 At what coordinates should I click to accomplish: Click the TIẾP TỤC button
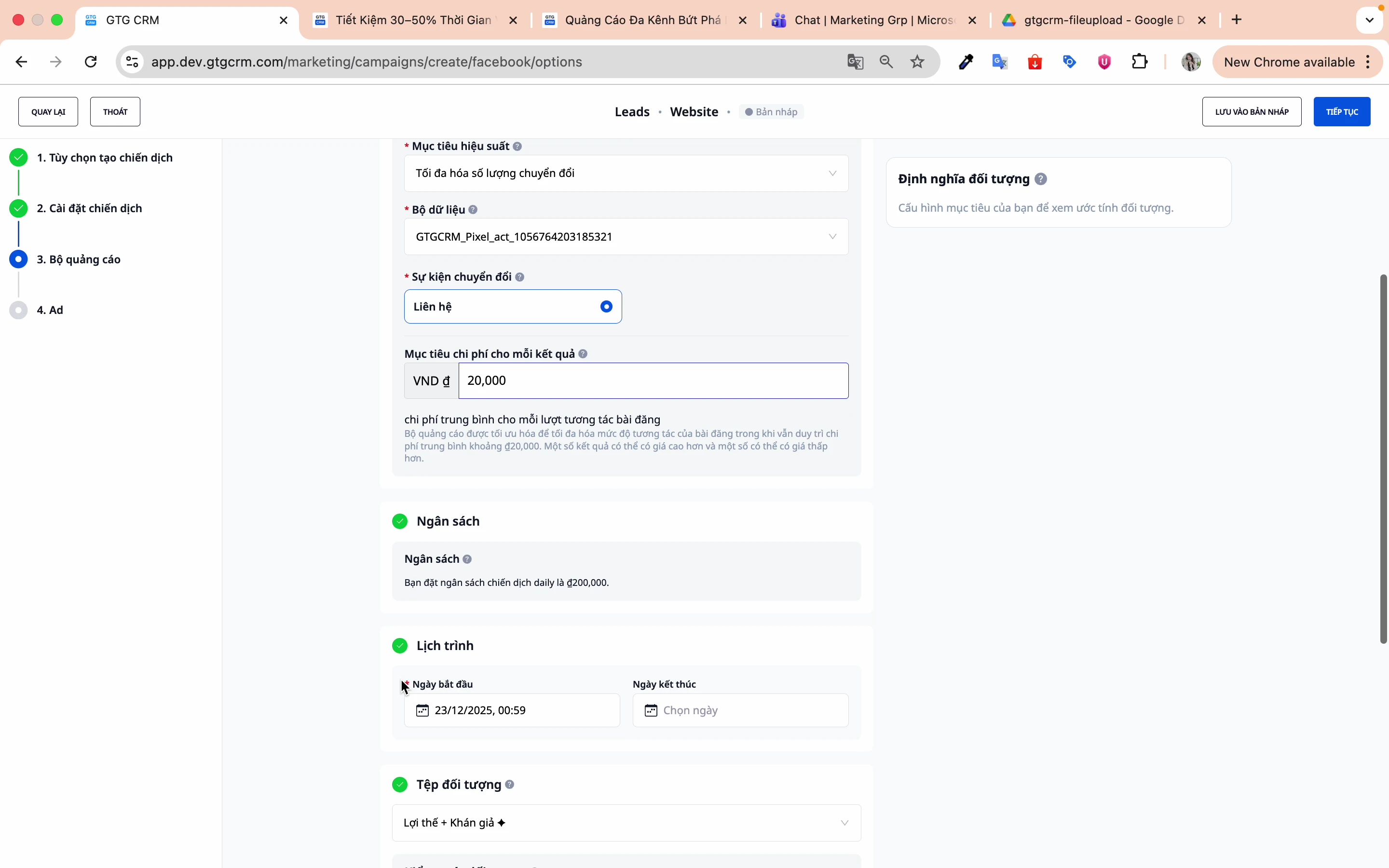1341,112
